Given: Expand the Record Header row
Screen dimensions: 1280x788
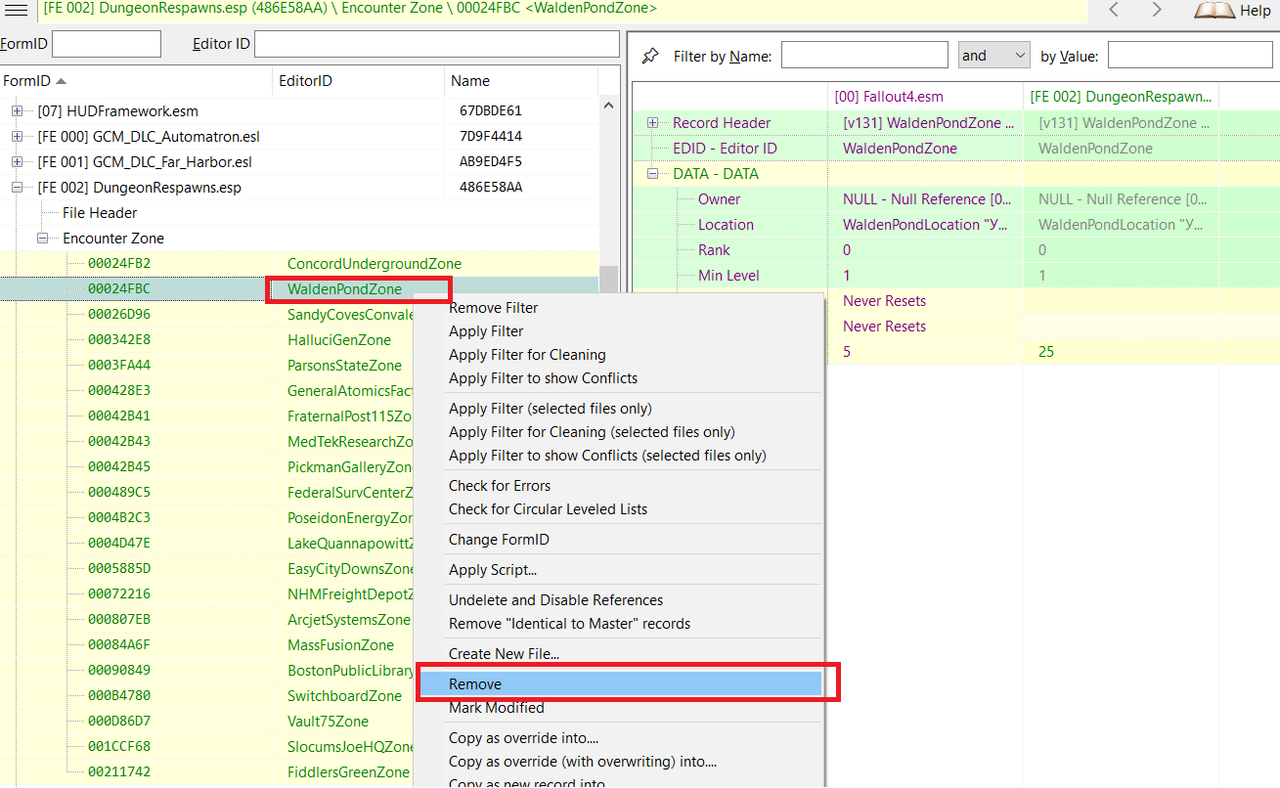Looking at the screenshot, I should point(653,123).
